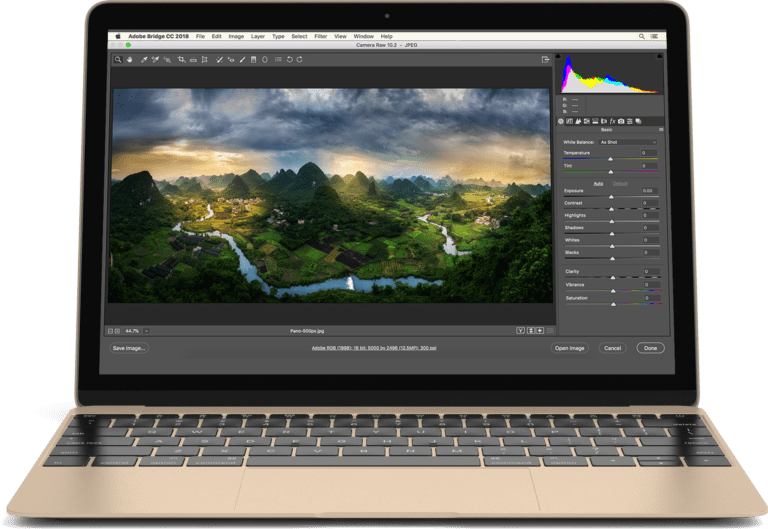This screenshot has width=768, height=529.
Task: Select the Crop tool
Action: 182,59
